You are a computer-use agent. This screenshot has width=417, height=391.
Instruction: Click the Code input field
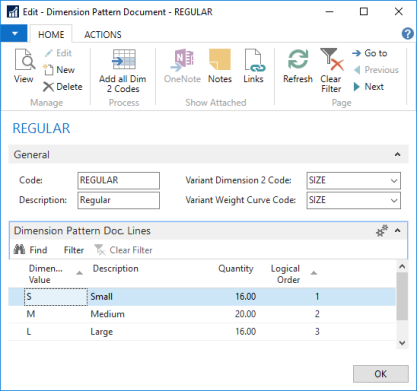(x=119, y=181)
